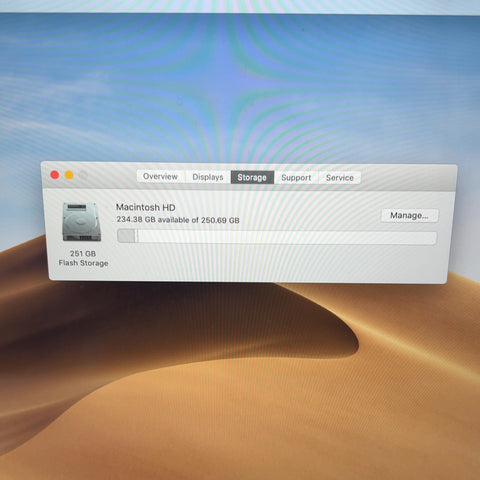Image resolution: width=480 pixels, height=480 pixels.
Task: Click the used segment of storage bar
Action: [127, 236]
